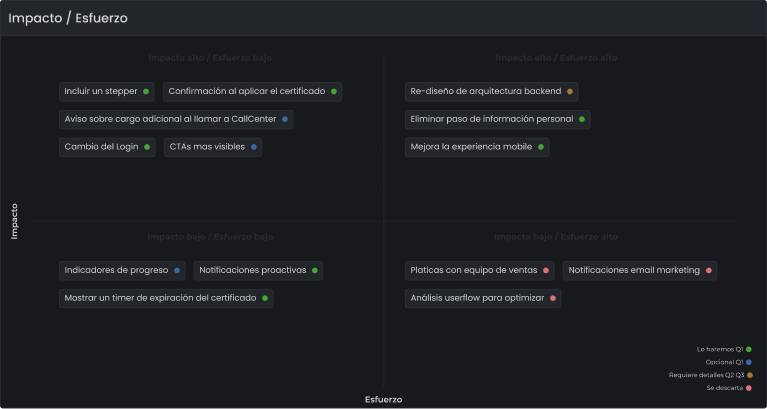The height and width of the screenshot is (409, 767).
Task: Open 'Confirmación al aplicar el certificado' card
Action: click(x=252, y=91)
